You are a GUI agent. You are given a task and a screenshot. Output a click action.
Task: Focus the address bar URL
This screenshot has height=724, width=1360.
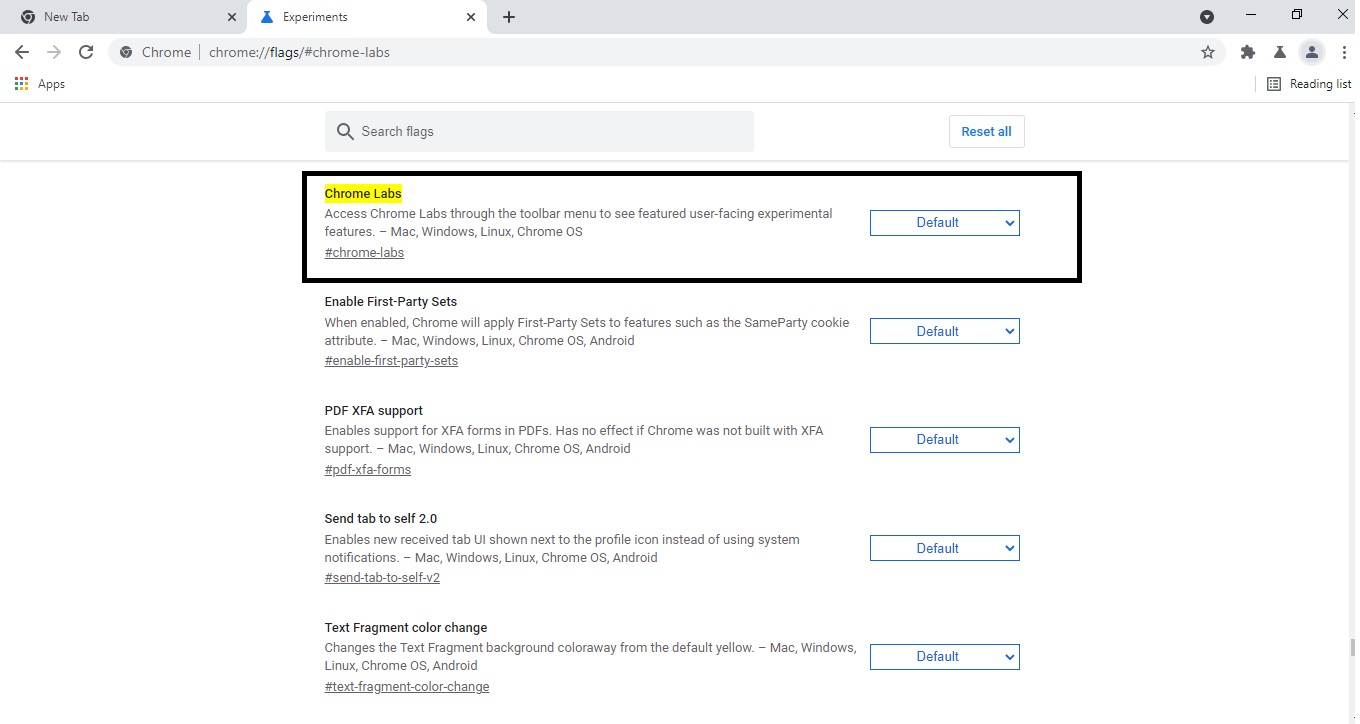click(299, 52)
